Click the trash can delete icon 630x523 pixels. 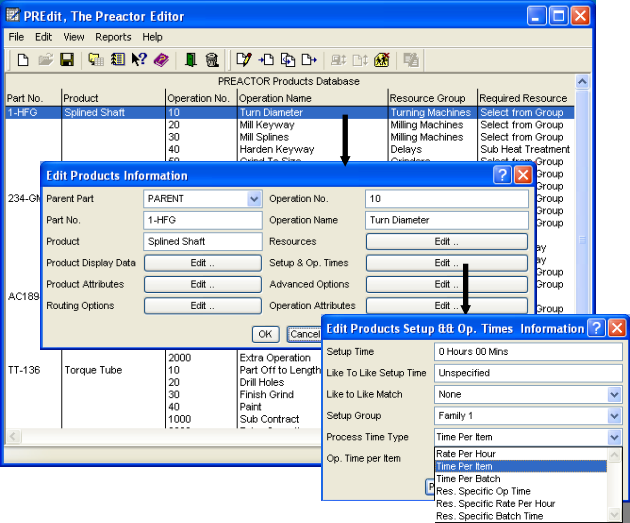click(212, 60)
